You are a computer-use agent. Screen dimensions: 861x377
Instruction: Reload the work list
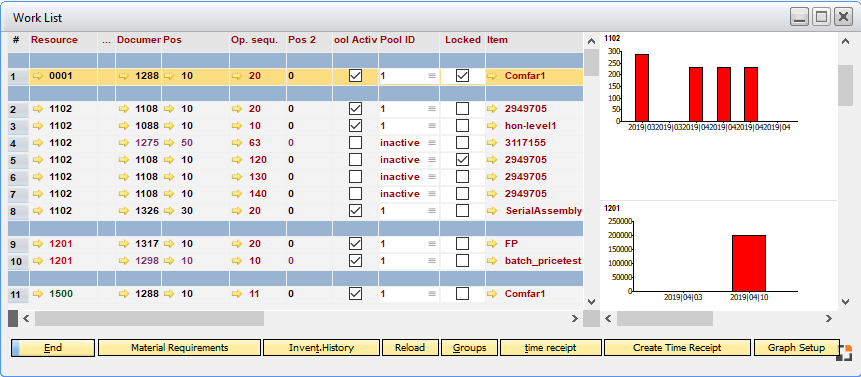[411, 347]
